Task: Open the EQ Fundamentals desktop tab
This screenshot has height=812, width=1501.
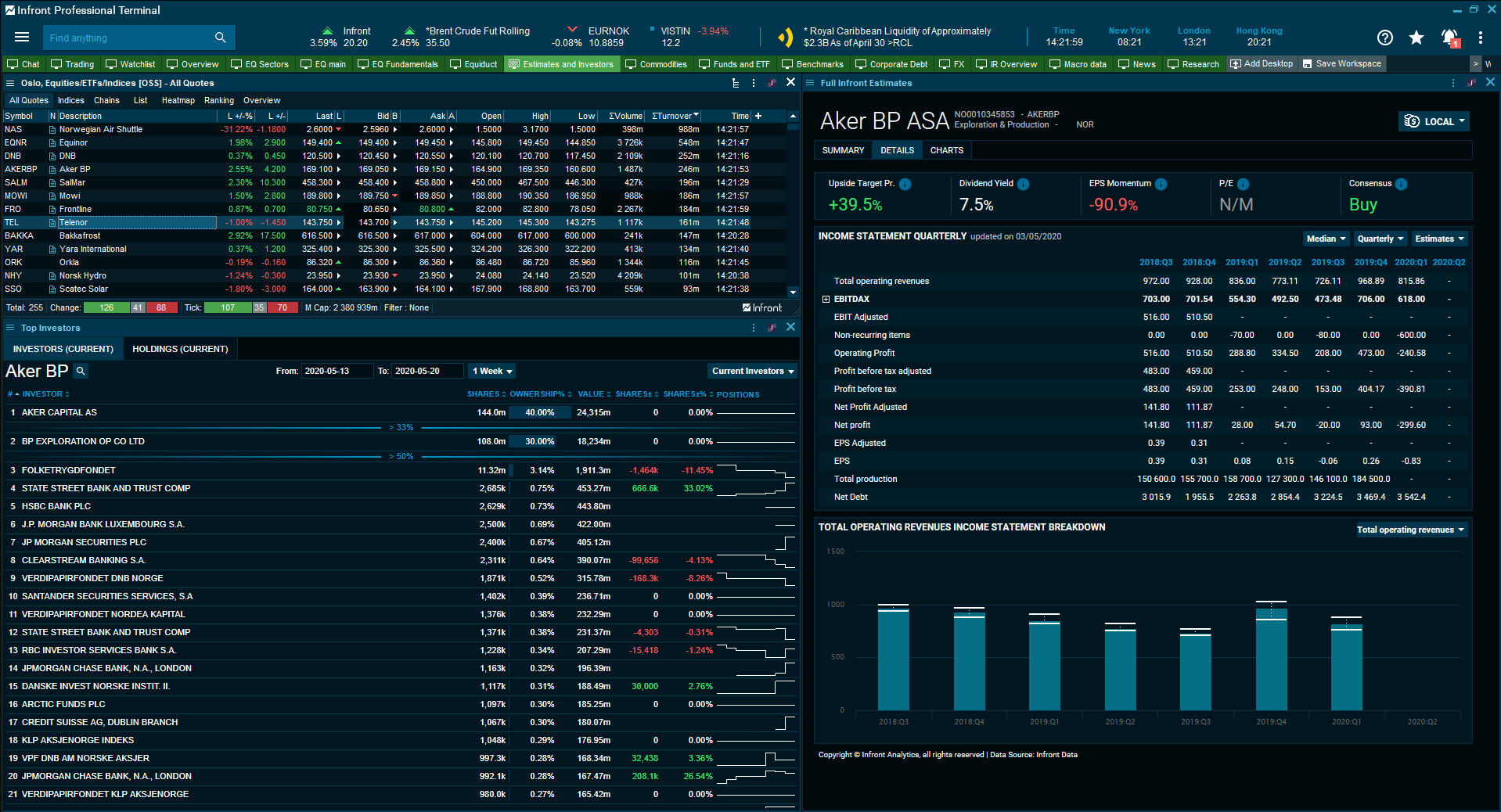Action: click(x=398, y=64)
